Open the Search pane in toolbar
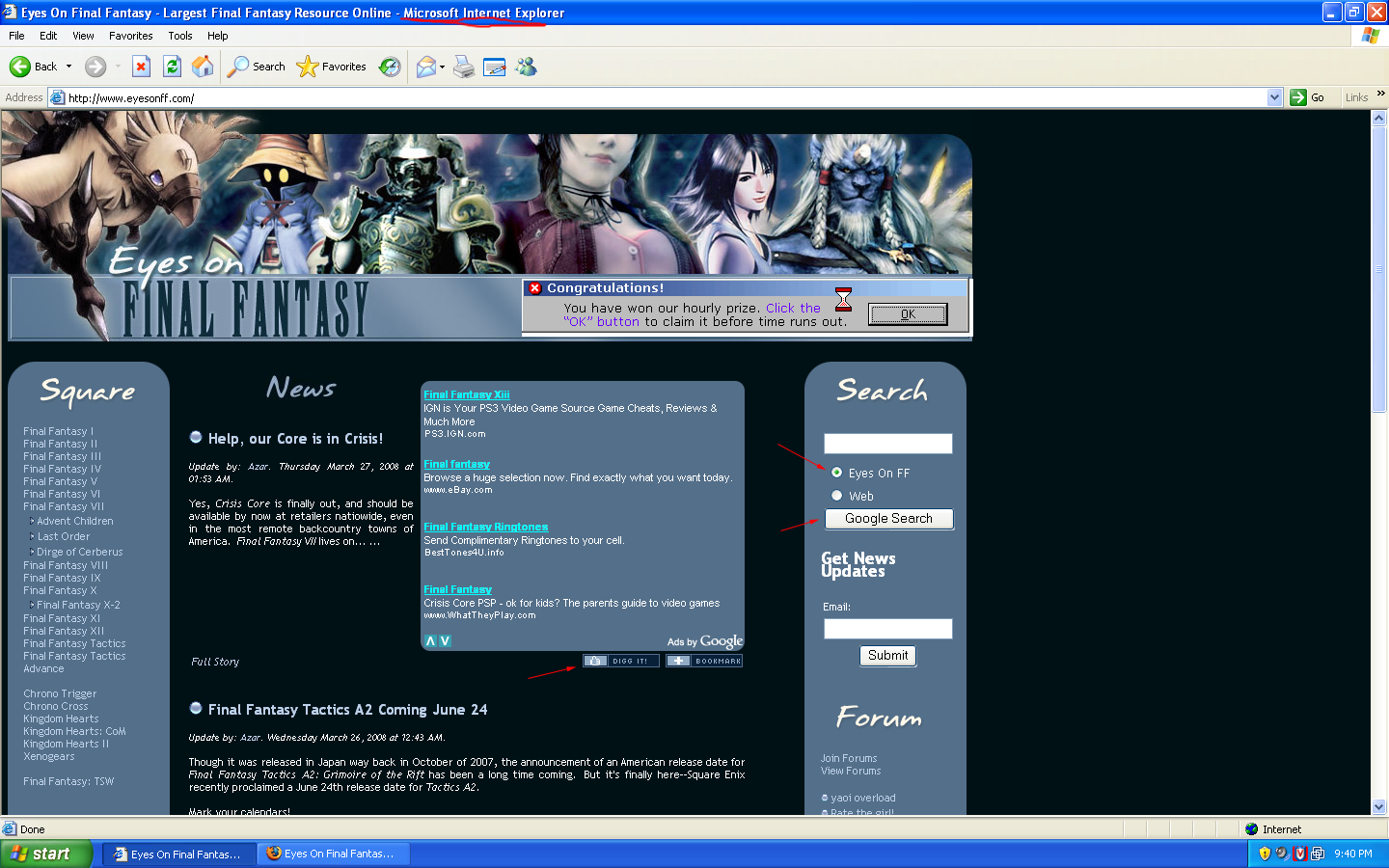This screenshot has height=868, width=1389. click(257, 67)
